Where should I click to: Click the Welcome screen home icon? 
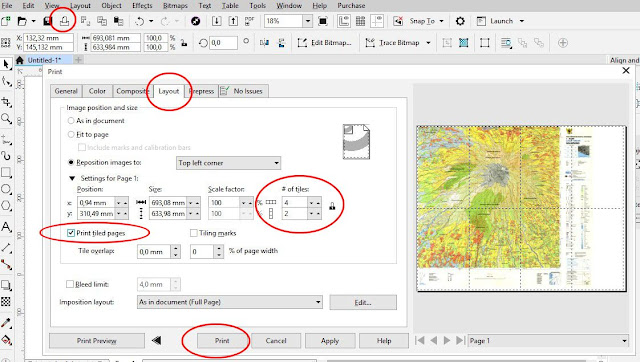point(20,60)
